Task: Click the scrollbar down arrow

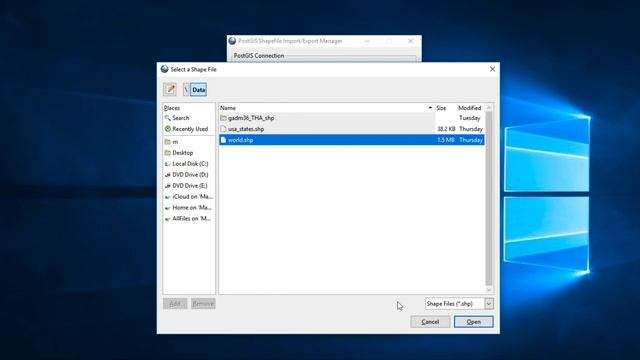Action: [489, 290]
